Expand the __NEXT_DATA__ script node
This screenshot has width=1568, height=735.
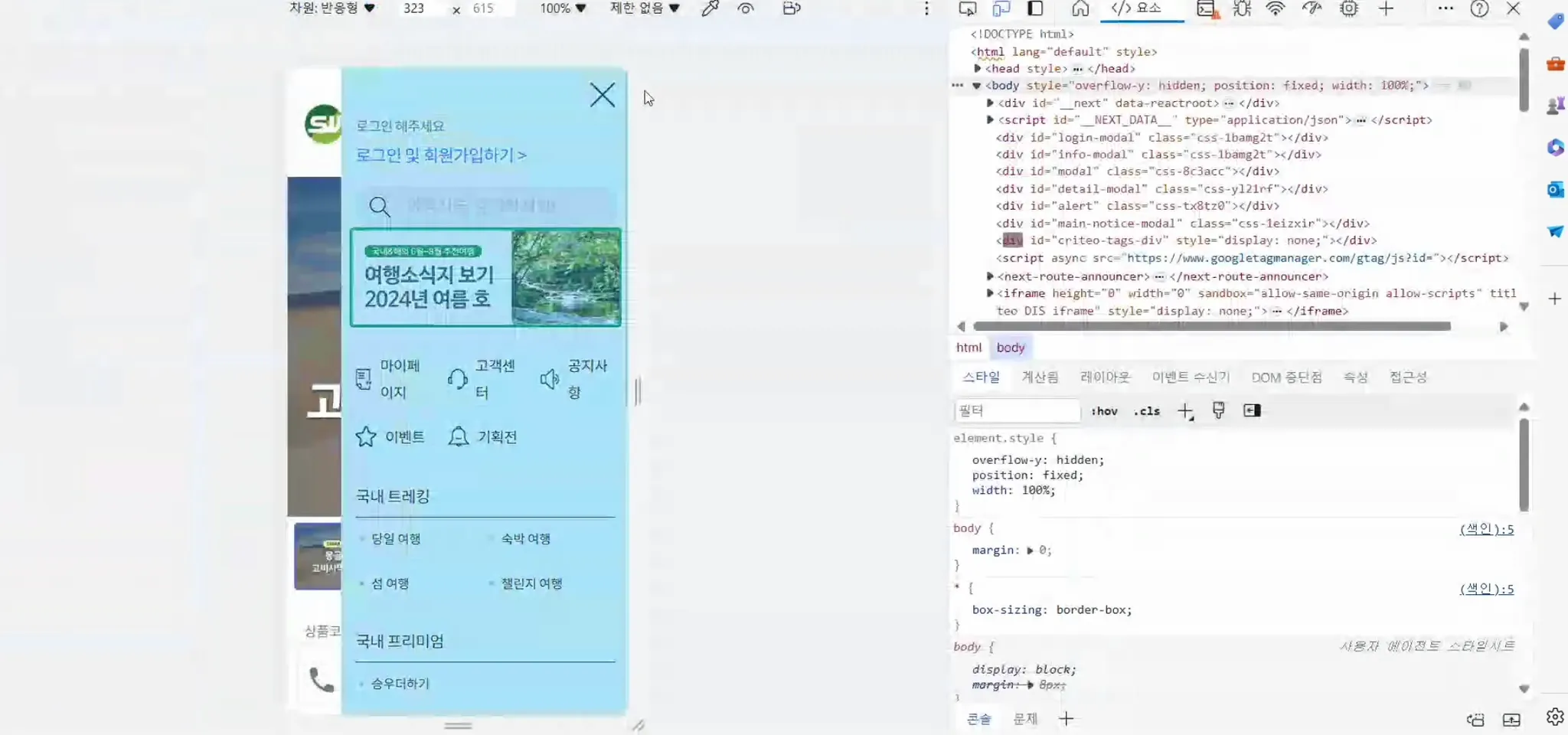click(990, 119)
